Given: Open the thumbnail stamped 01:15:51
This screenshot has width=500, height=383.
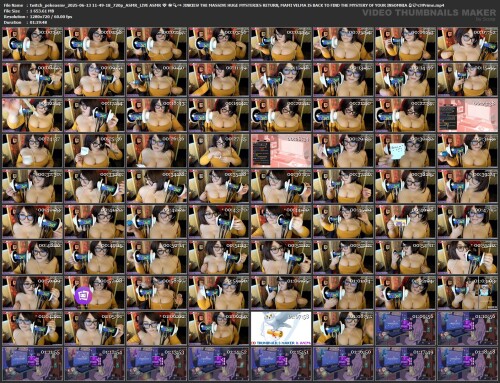Looking at the screenshot, I should pyautogui.click(x=281, y=364).
